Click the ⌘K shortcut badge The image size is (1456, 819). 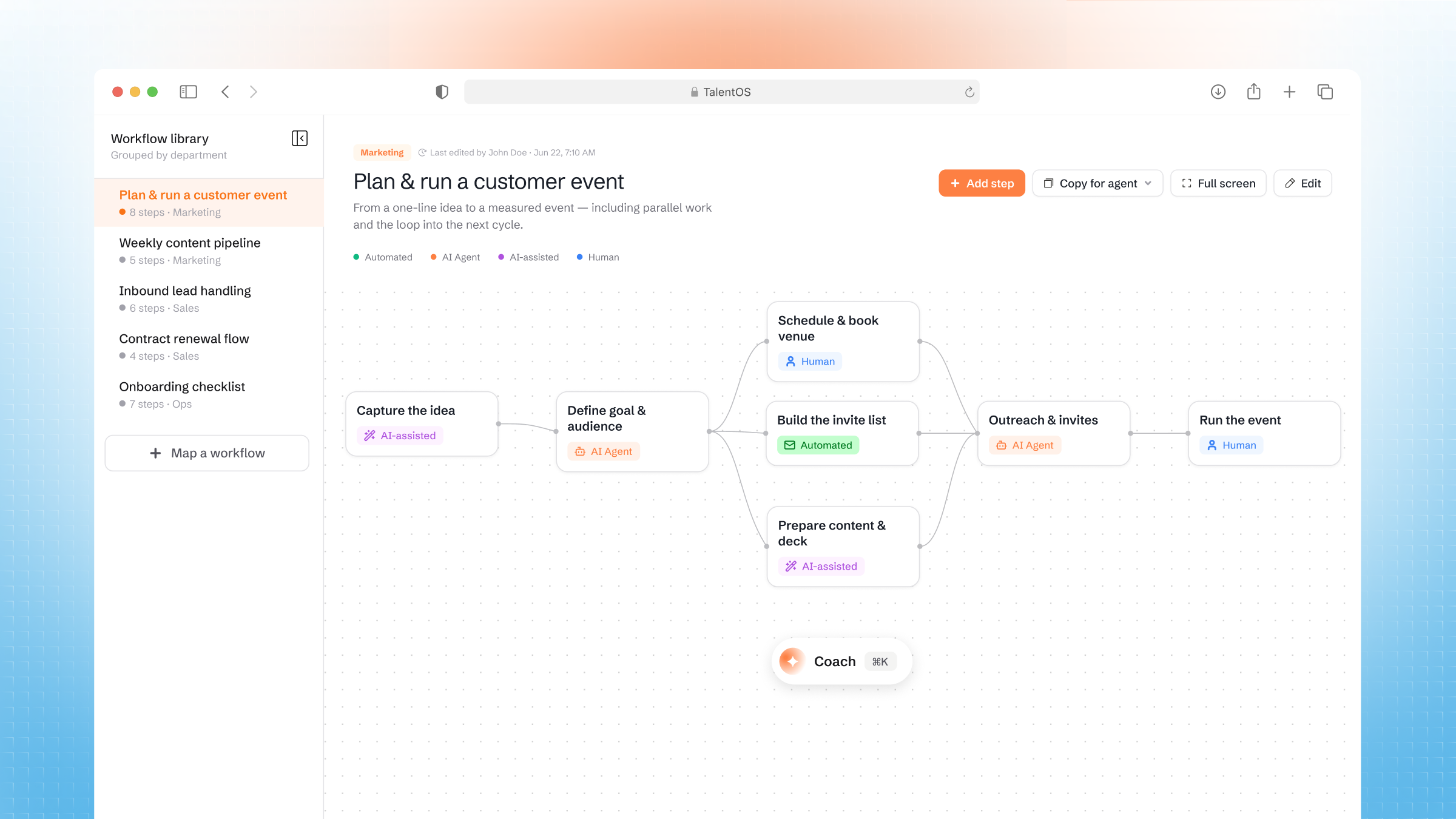tap(880, 662)
